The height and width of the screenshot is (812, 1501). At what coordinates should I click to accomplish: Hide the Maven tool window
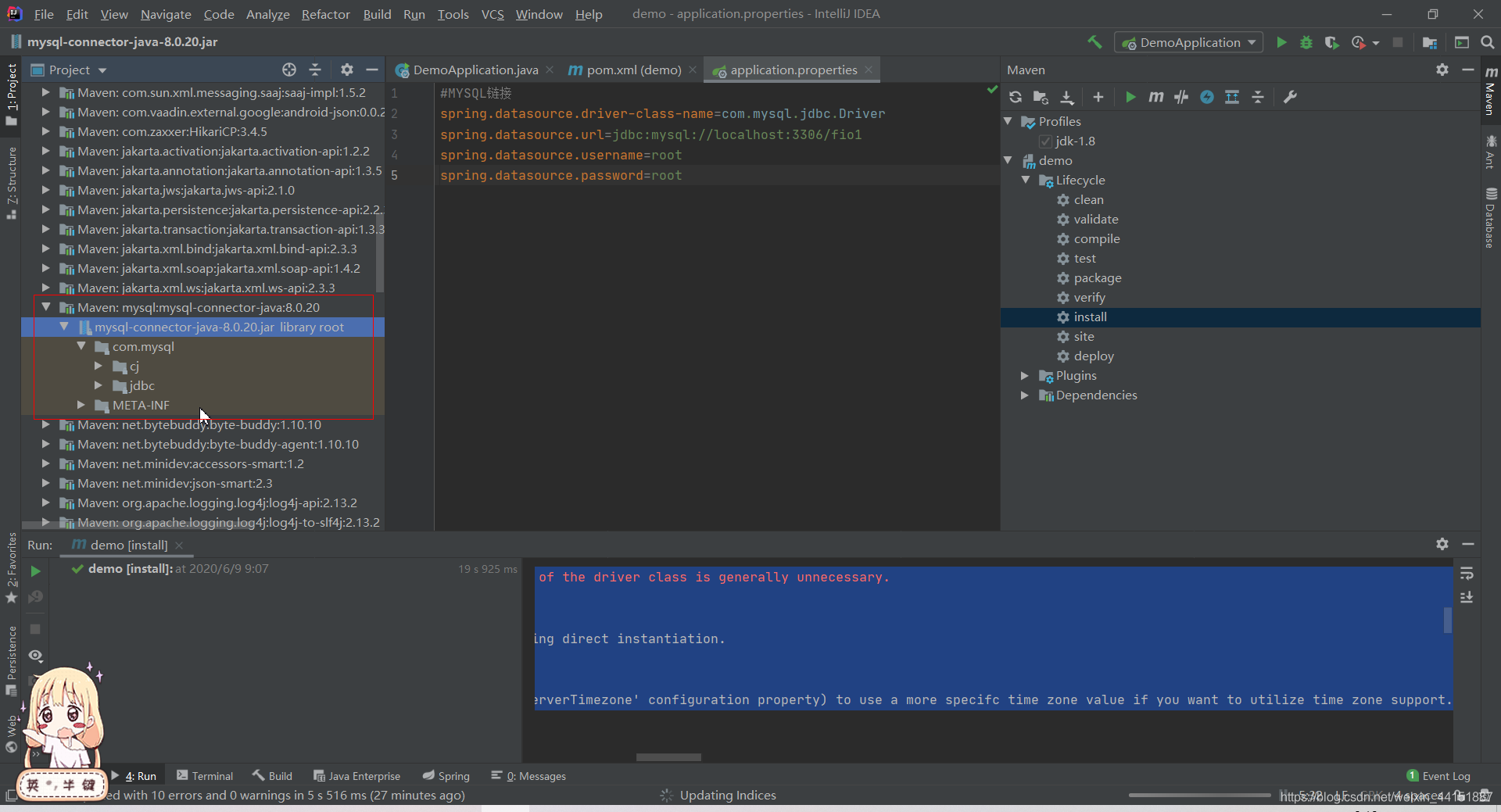[1468, 70]
